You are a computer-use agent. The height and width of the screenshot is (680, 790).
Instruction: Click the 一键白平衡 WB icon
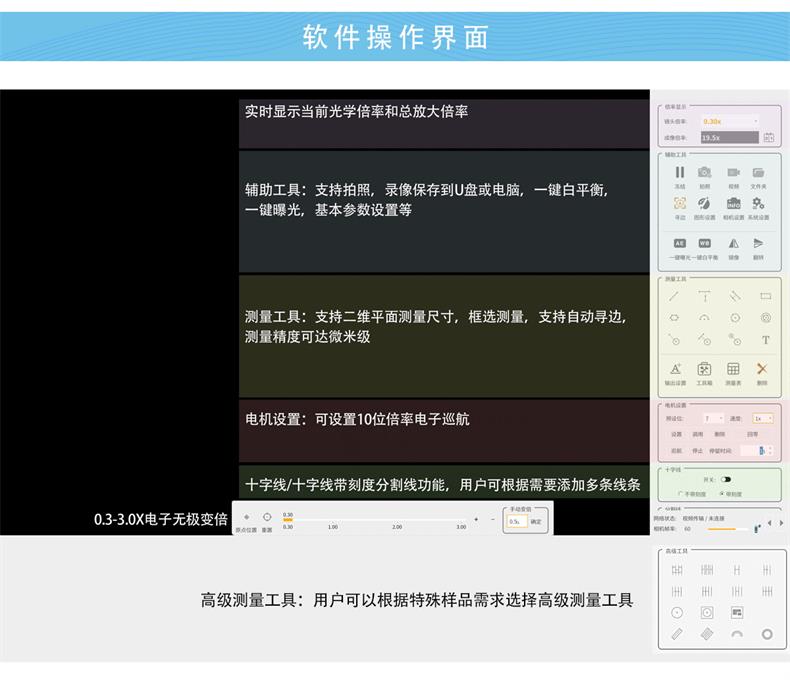(705, 243)
